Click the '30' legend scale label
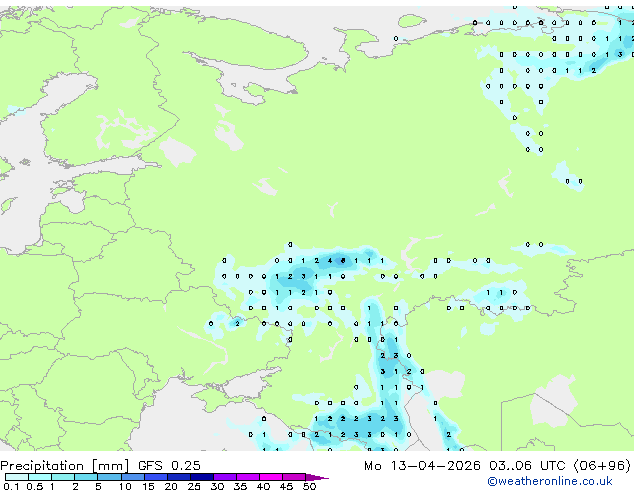 (217, 486)
